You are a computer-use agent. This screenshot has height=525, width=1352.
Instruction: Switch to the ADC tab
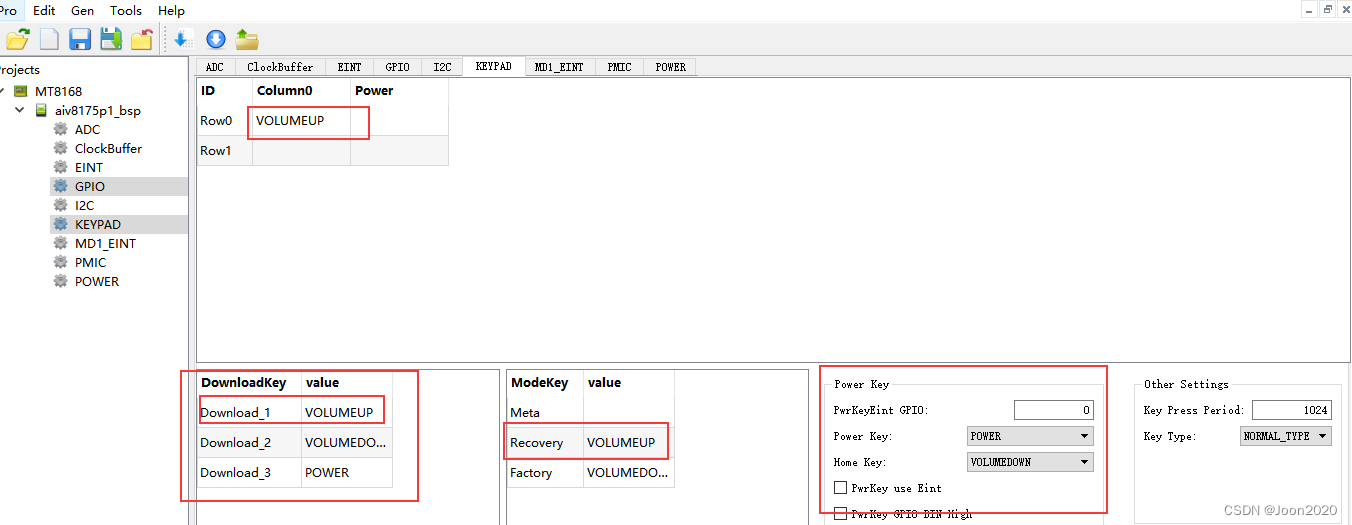[215, 67]
